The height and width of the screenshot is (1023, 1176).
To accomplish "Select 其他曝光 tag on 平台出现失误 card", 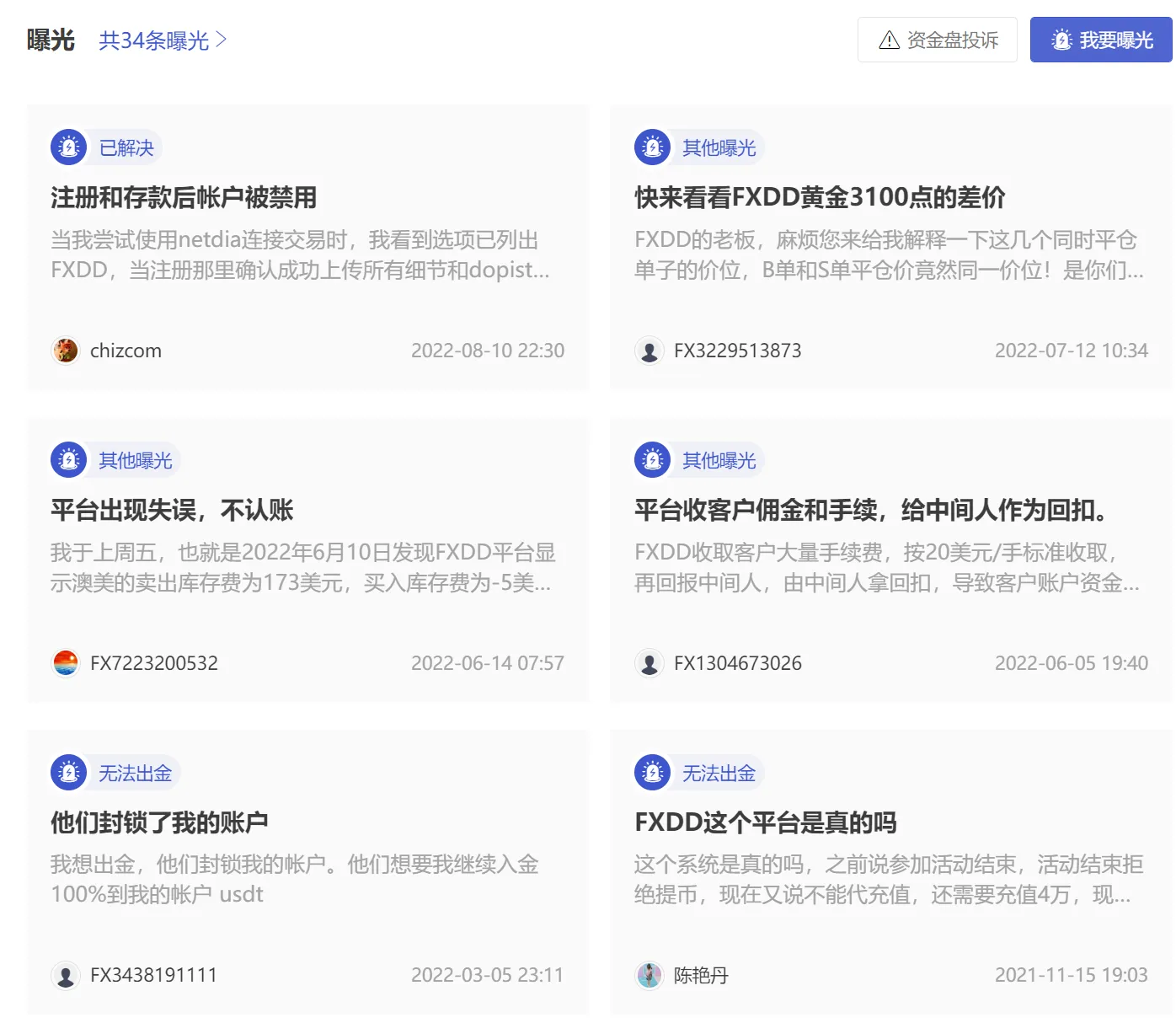I will tap(136, 460).
